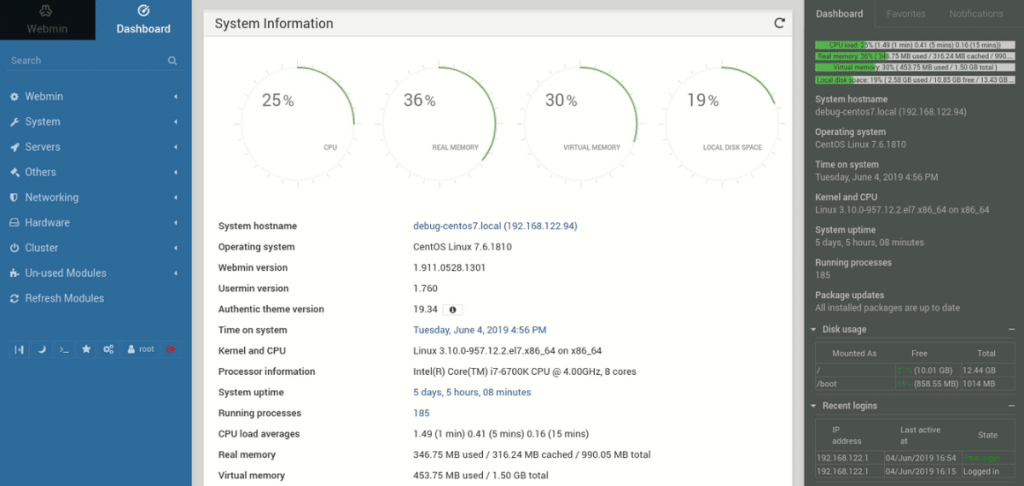Expand the Others menu chevron
This screenshot has width=1024, height=486.
click(x=176, y=172)
